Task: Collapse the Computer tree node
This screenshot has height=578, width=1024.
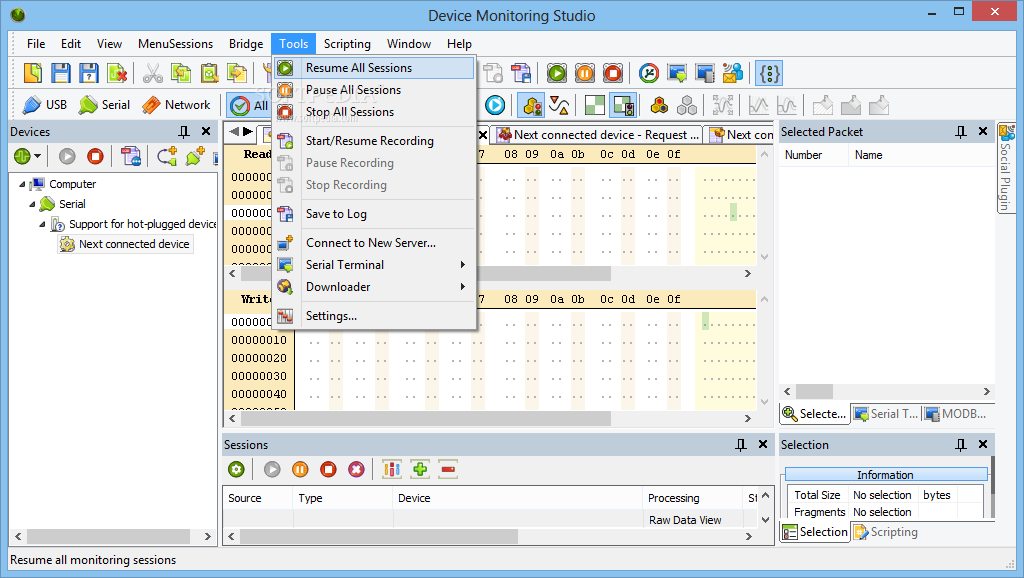Action: tap(22, 184)
